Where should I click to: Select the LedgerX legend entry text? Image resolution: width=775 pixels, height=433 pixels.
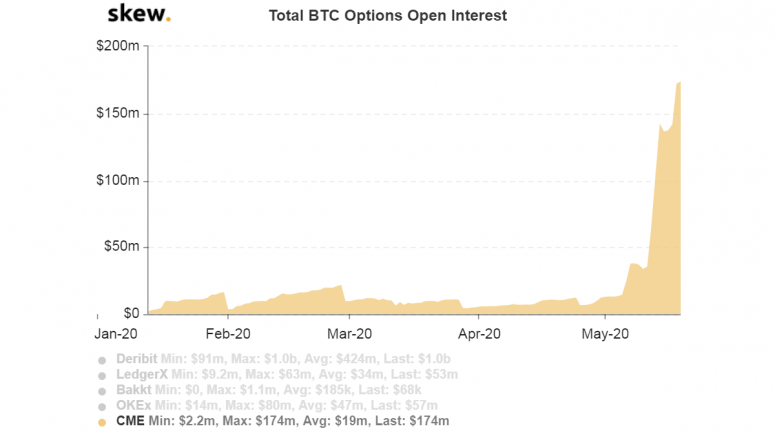click(x=287, y=375)
